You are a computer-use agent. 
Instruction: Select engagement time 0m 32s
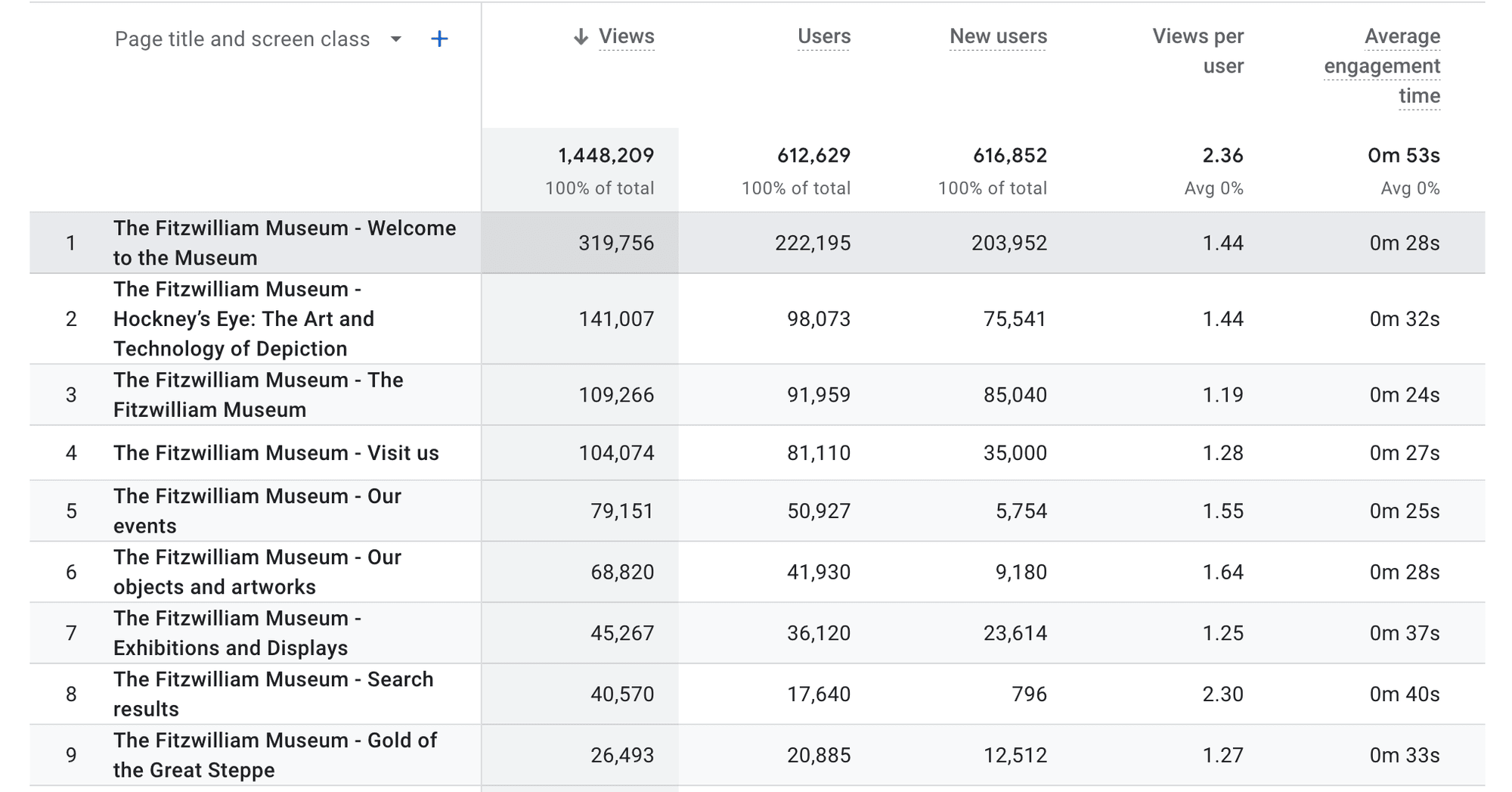(x=1405, y=318)
